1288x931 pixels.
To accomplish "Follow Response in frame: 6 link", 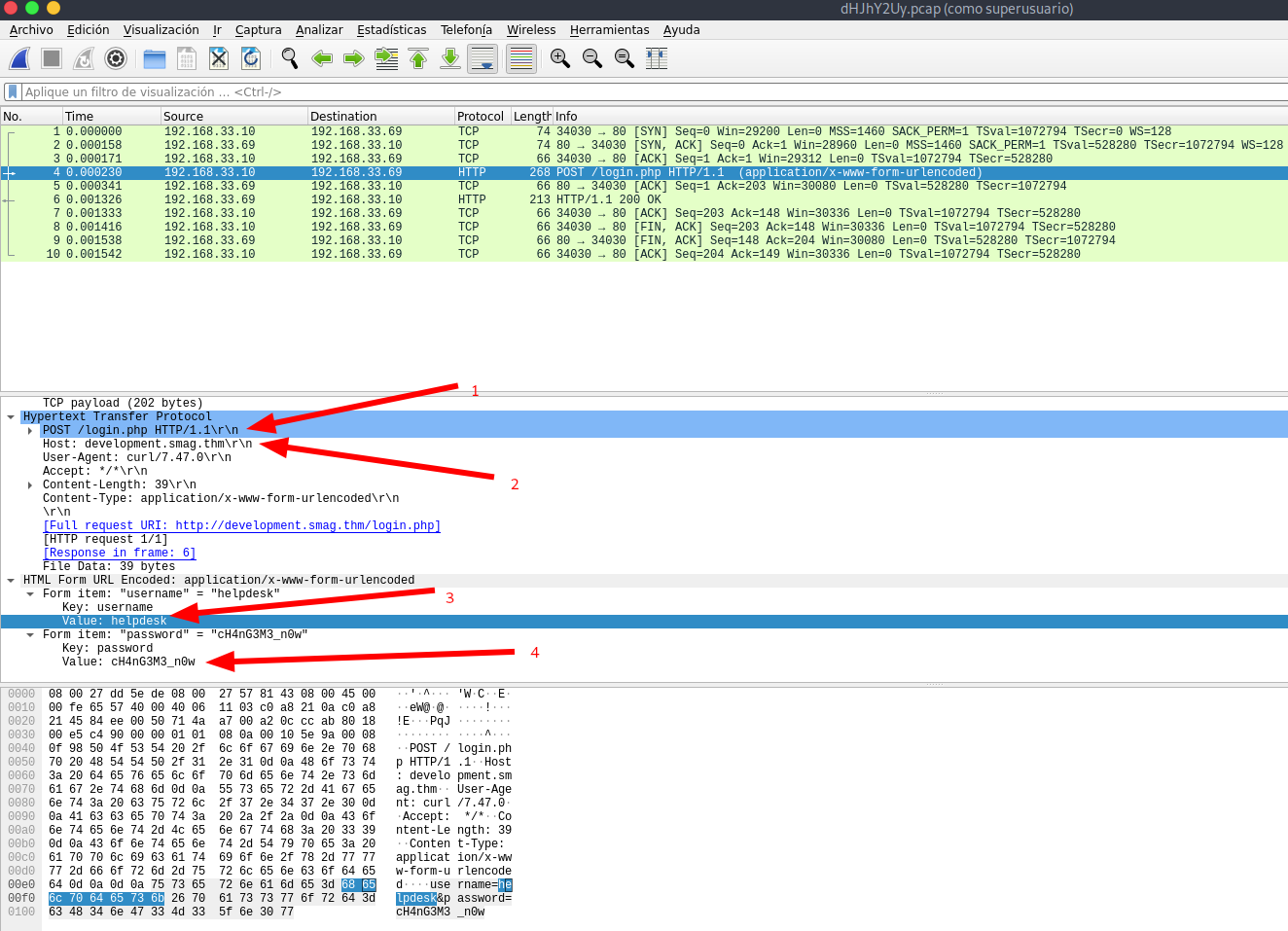I will point(119,553).
